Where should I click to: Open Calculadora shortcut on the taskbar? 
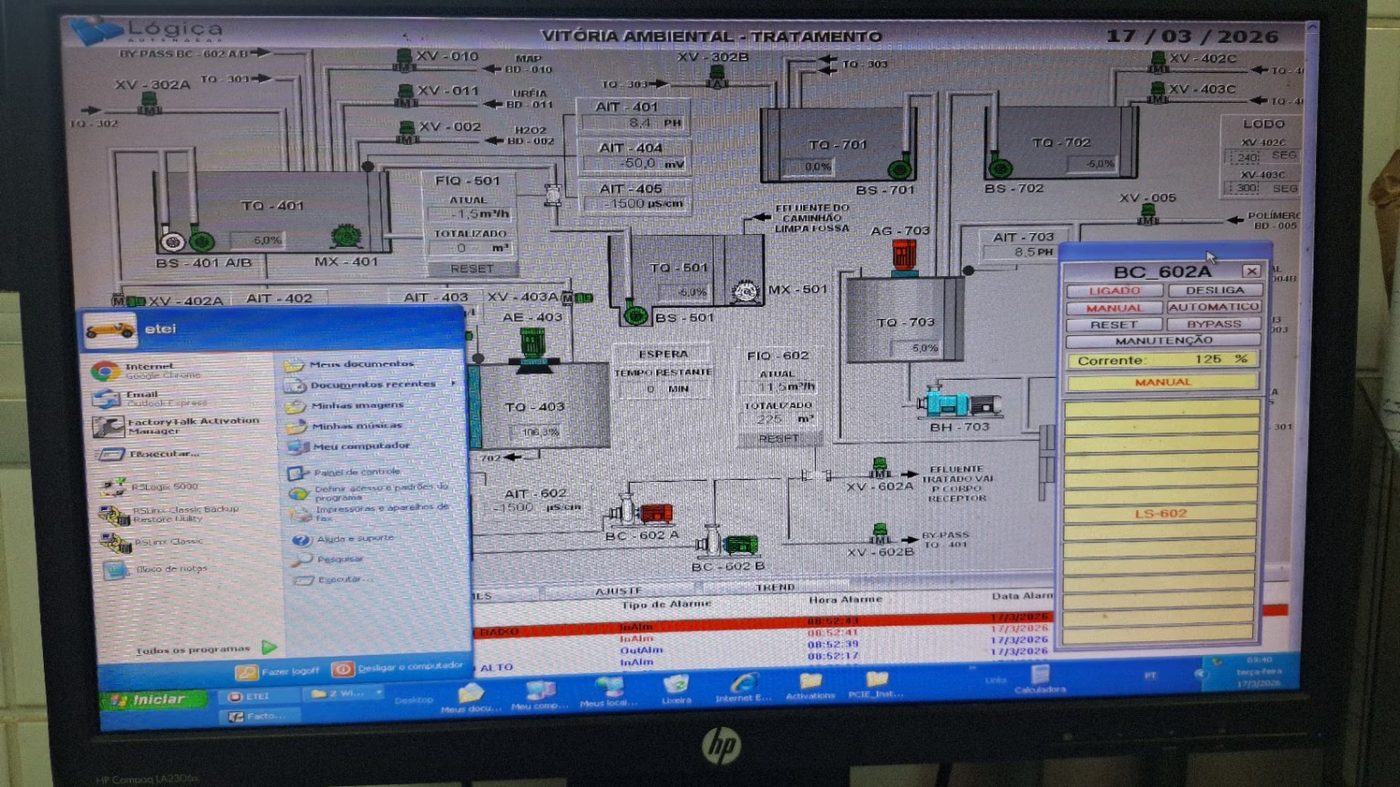click(1040, 678)
